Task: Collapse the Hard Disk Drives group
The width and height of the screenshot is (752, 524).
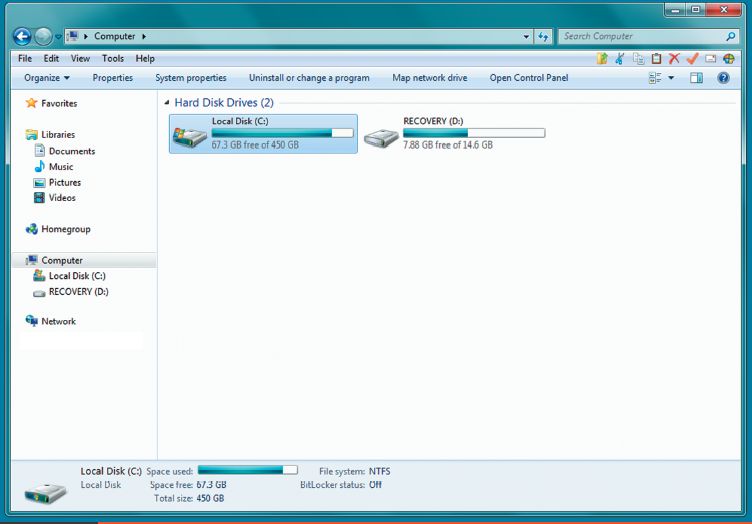Action: coord(166,103)
